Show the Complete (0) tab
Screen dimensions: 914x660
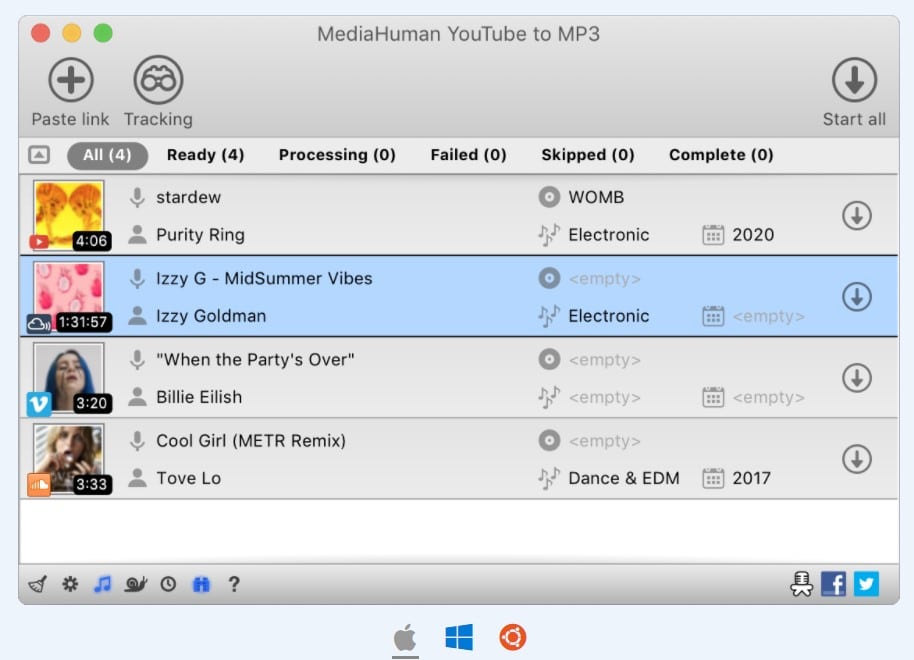(x=721, y=155)
